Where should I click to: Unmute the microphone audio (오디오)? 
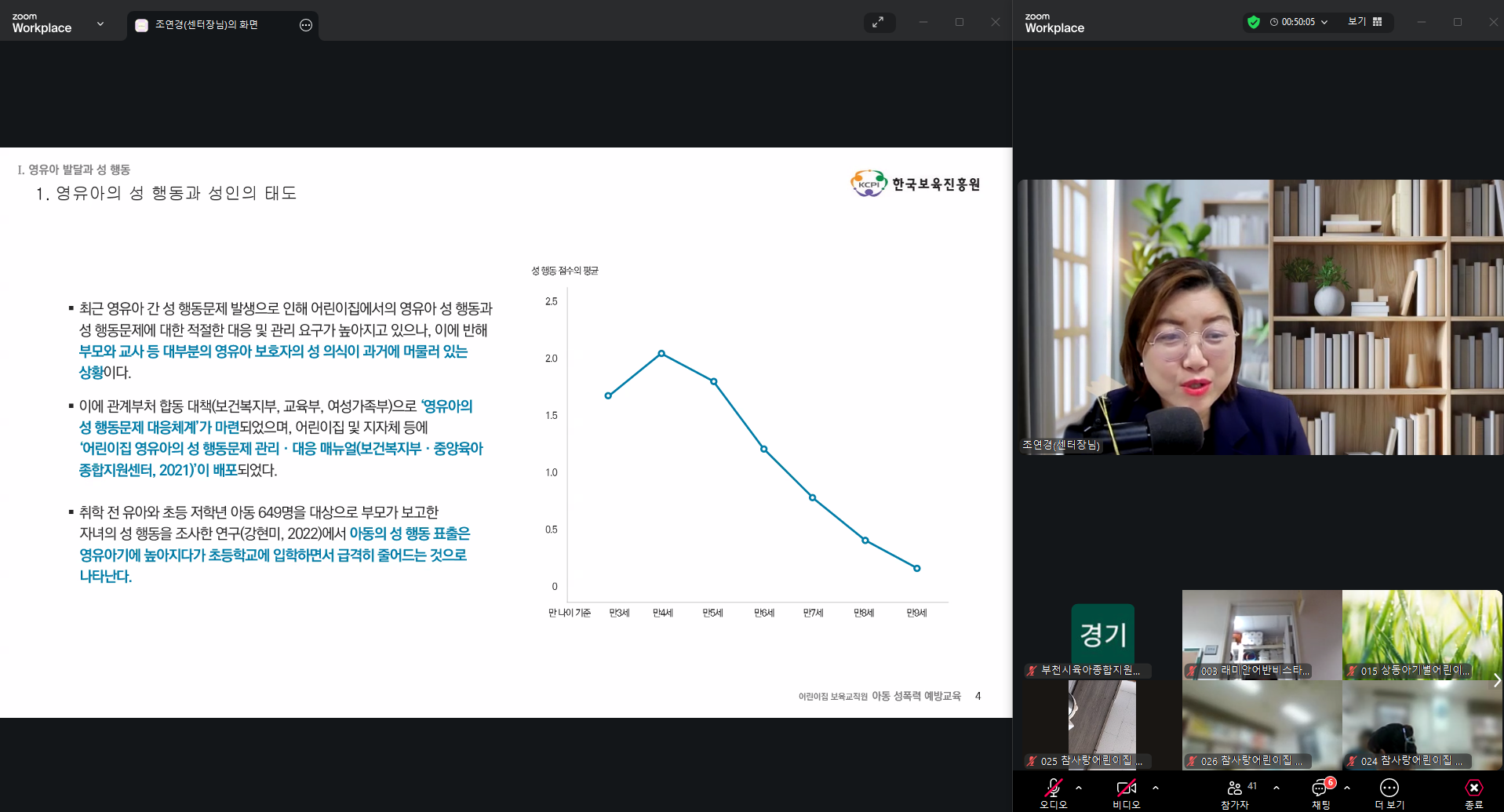[x=1054, y=788]
